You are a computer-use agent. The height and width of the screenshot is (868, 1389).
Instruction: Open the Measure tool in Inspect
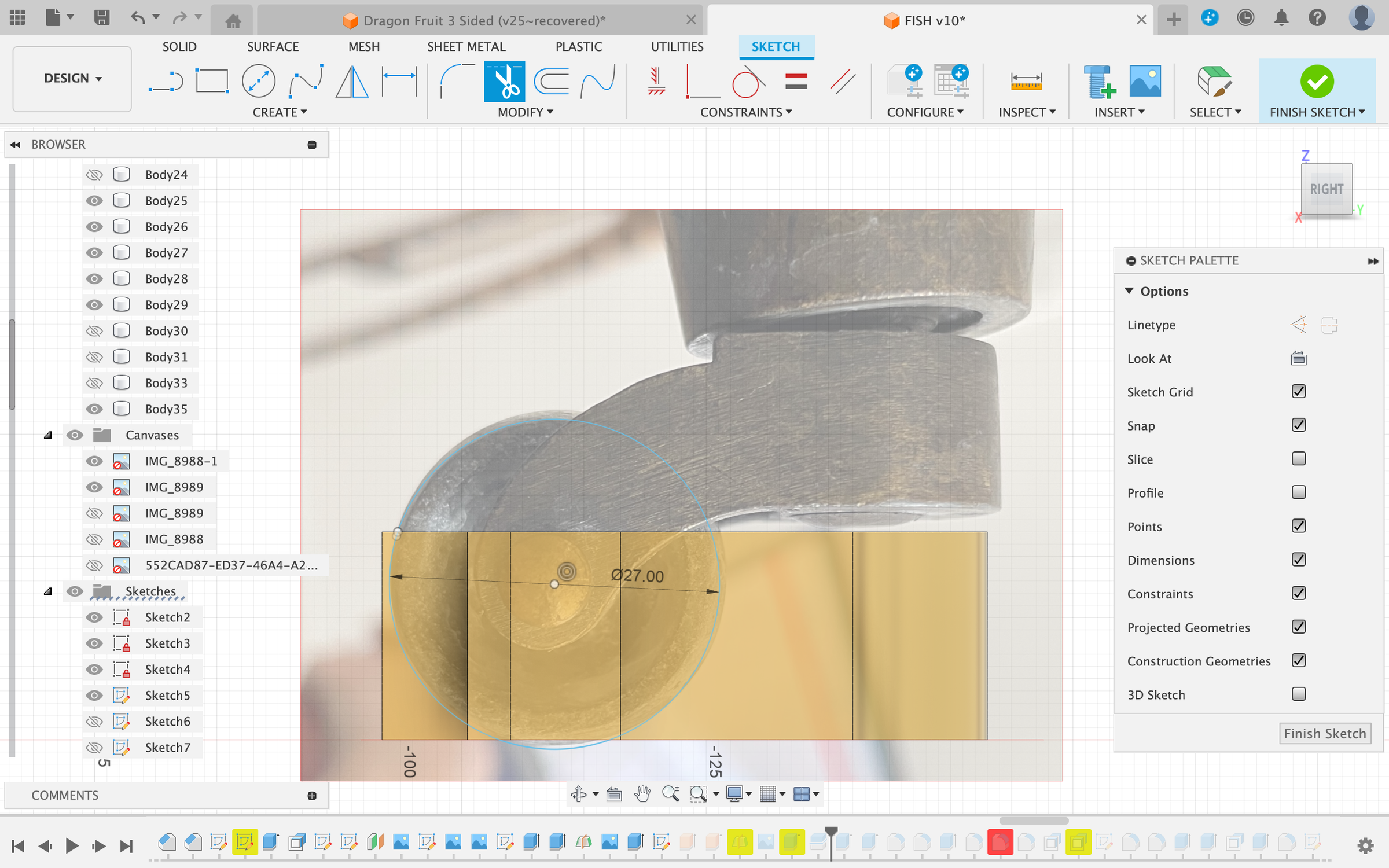coord(1026,82)
